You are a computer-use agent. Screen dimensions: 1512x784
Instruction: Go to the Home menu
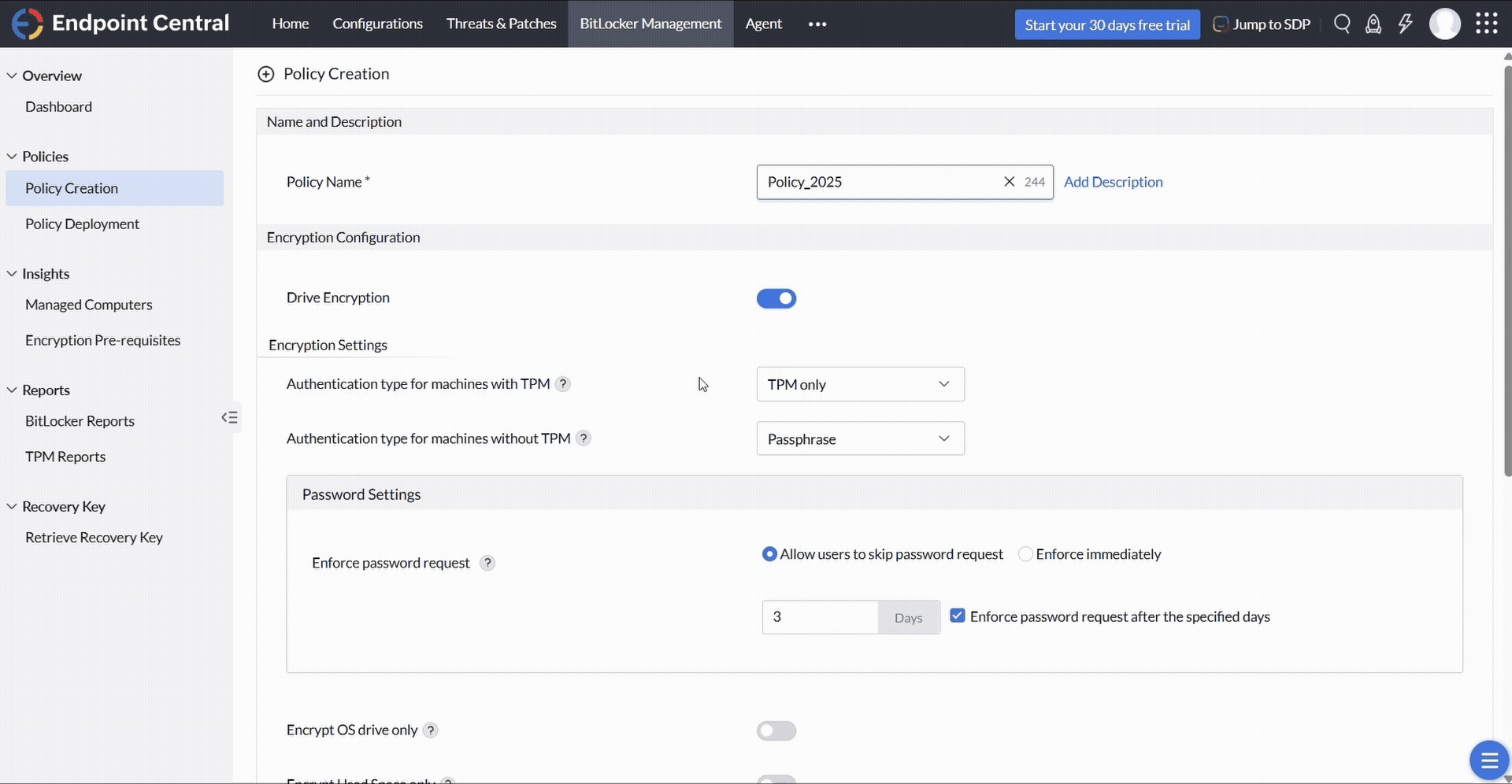291,24
